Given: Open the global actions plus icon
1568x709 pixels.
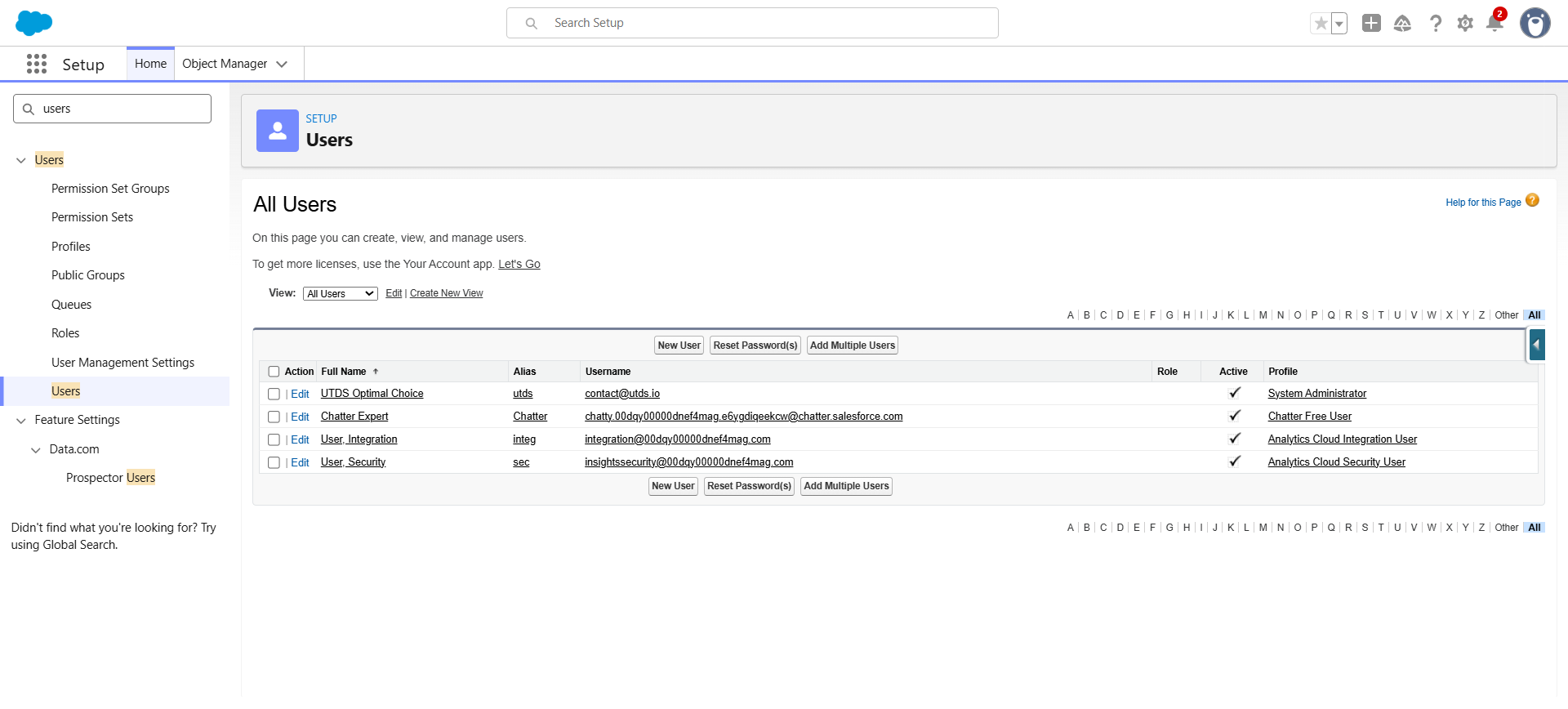Looking at the screenshot, I should tap(1371, 23).
